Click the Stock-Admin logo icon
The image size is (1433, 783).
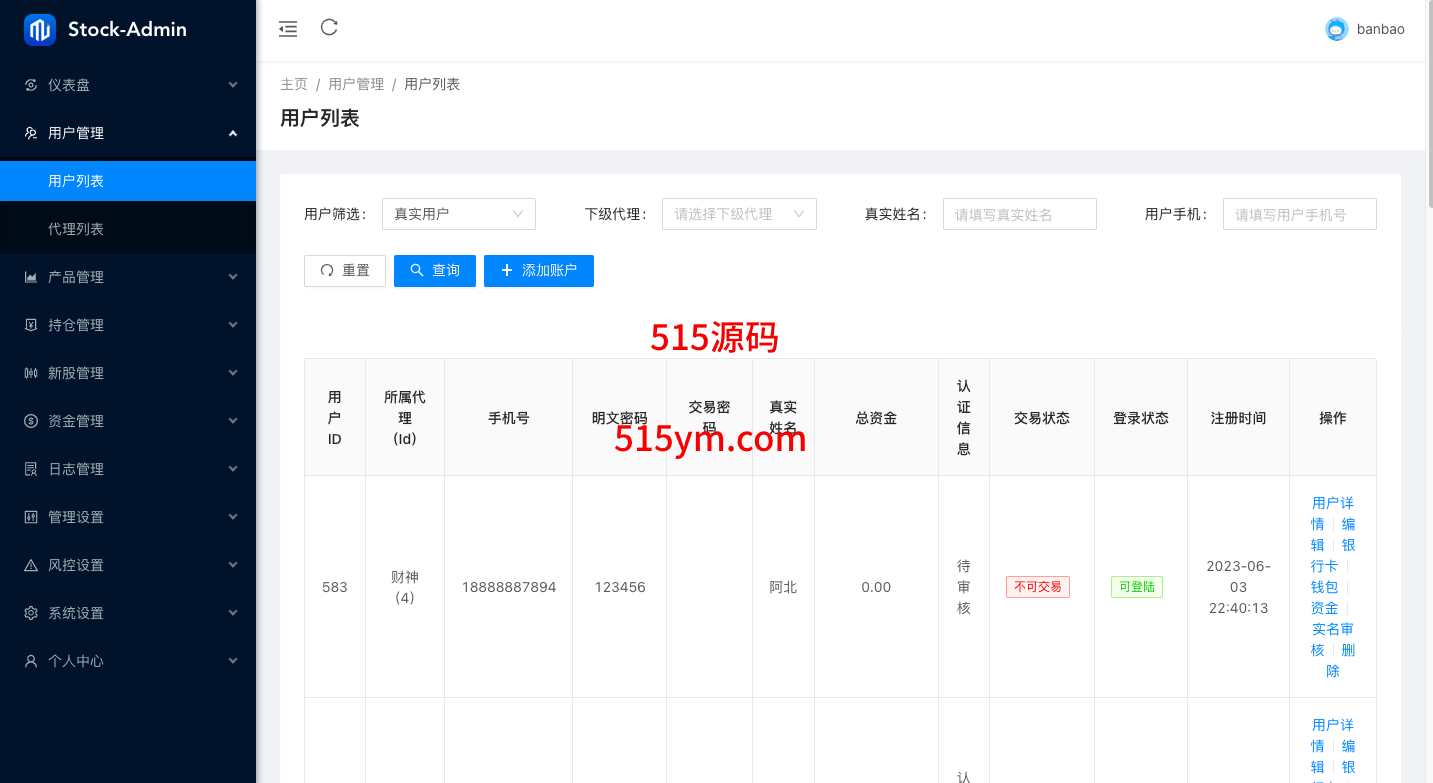(x=40, y=30)
